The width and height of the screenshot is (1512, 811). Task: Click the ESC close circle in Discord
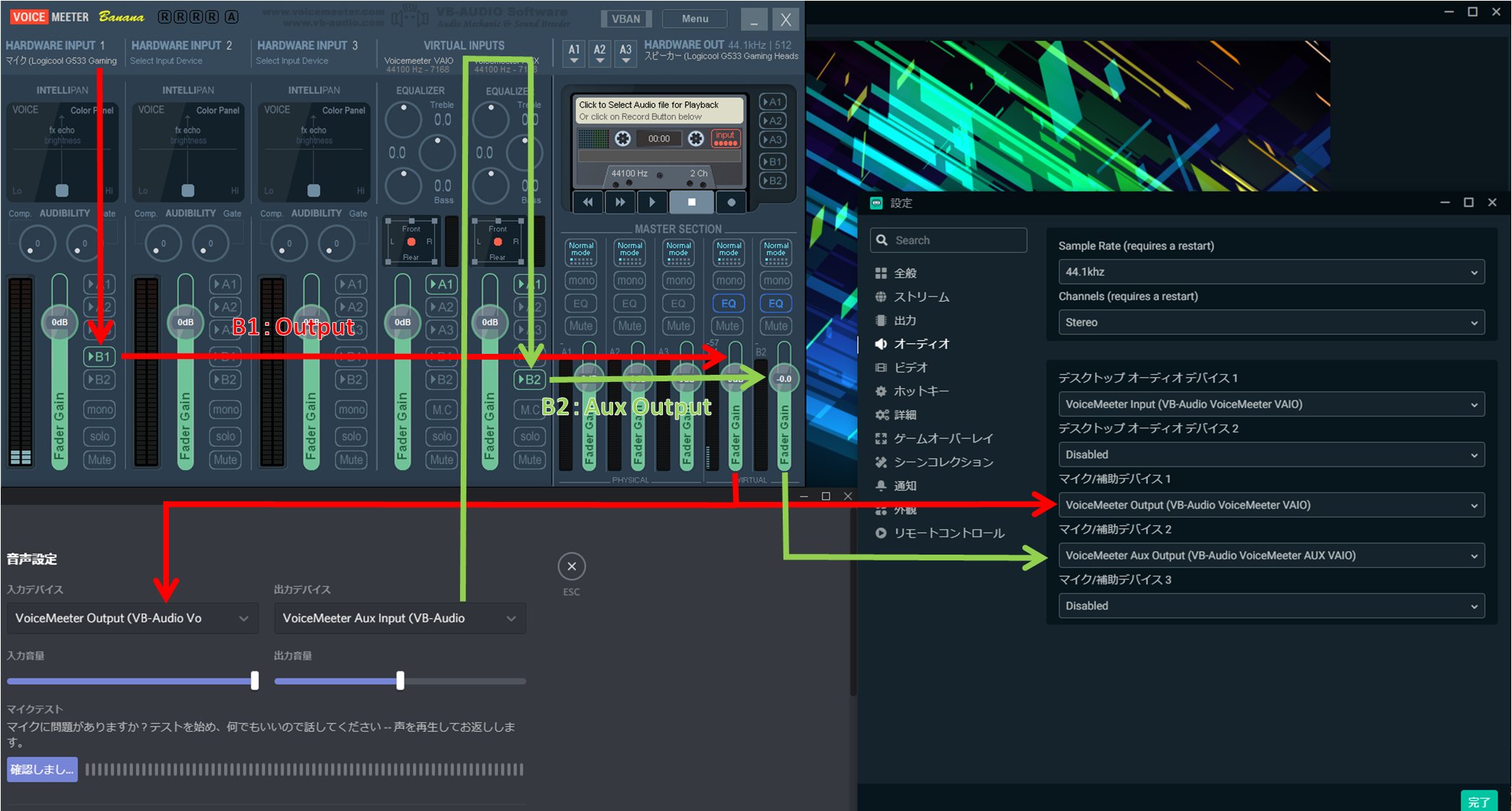[x=571, y=566]
